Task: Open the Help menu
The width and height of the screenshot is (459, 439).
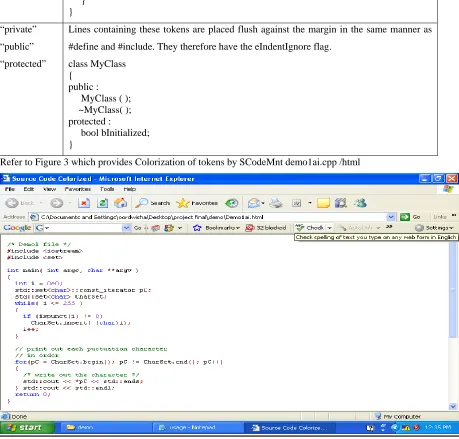Action: 130,189
